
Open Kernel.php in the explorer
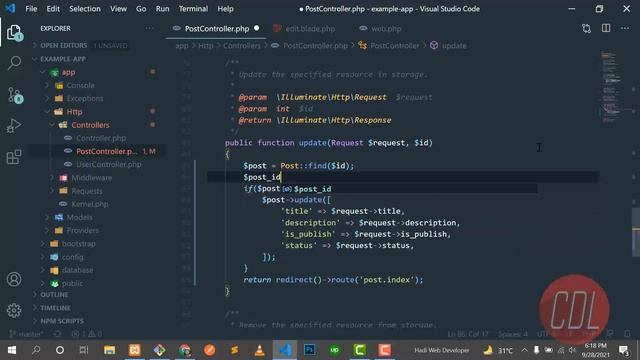coord(90,204)
